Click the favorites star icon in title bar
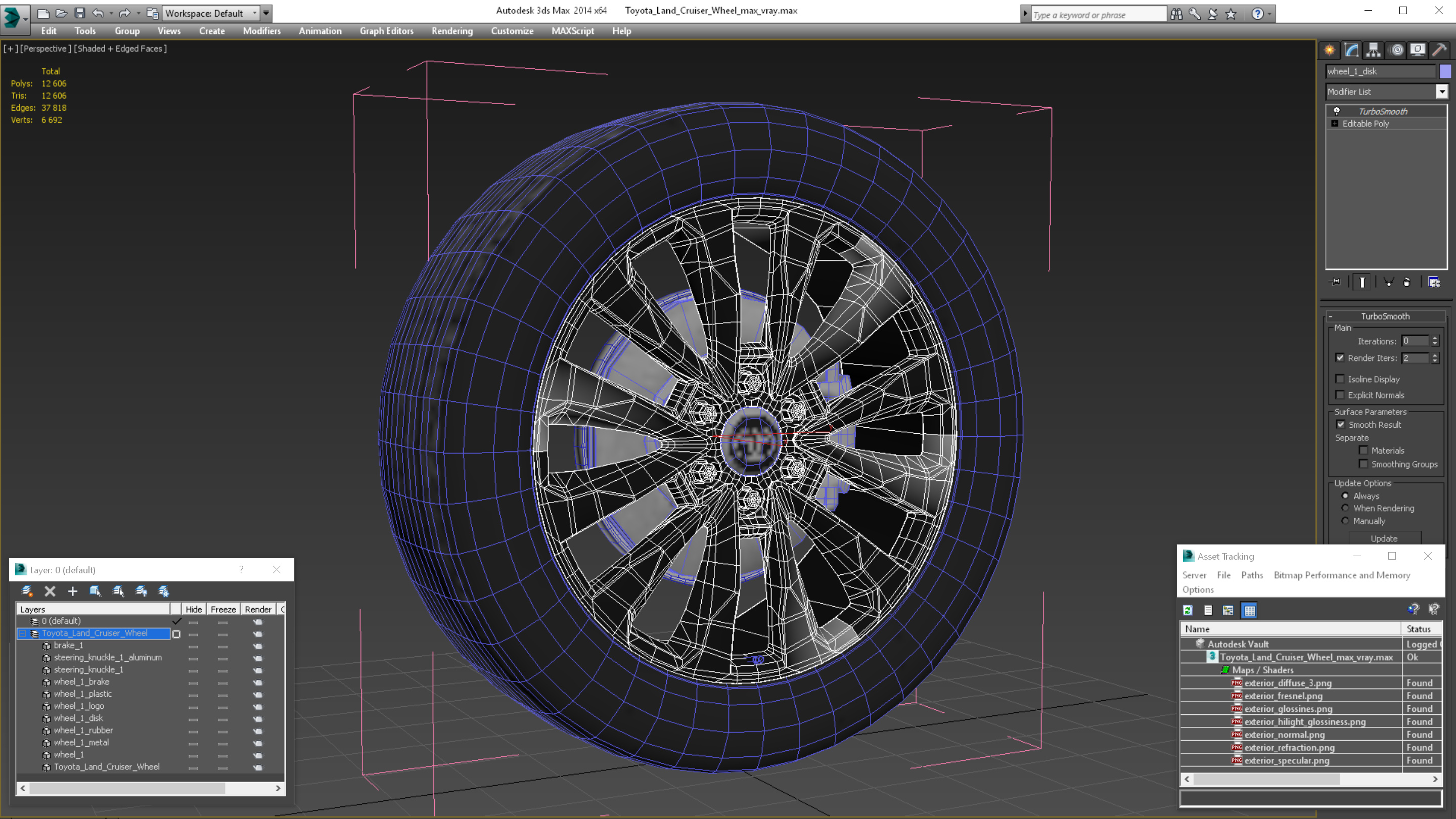The height and width of the screenshot is (819, 1456). pos(1231,14)
